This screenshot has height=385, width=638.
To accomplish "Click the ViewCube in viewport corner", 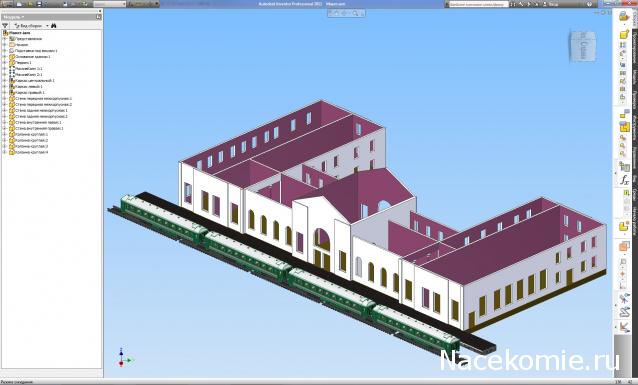I will tap(582, 46).
